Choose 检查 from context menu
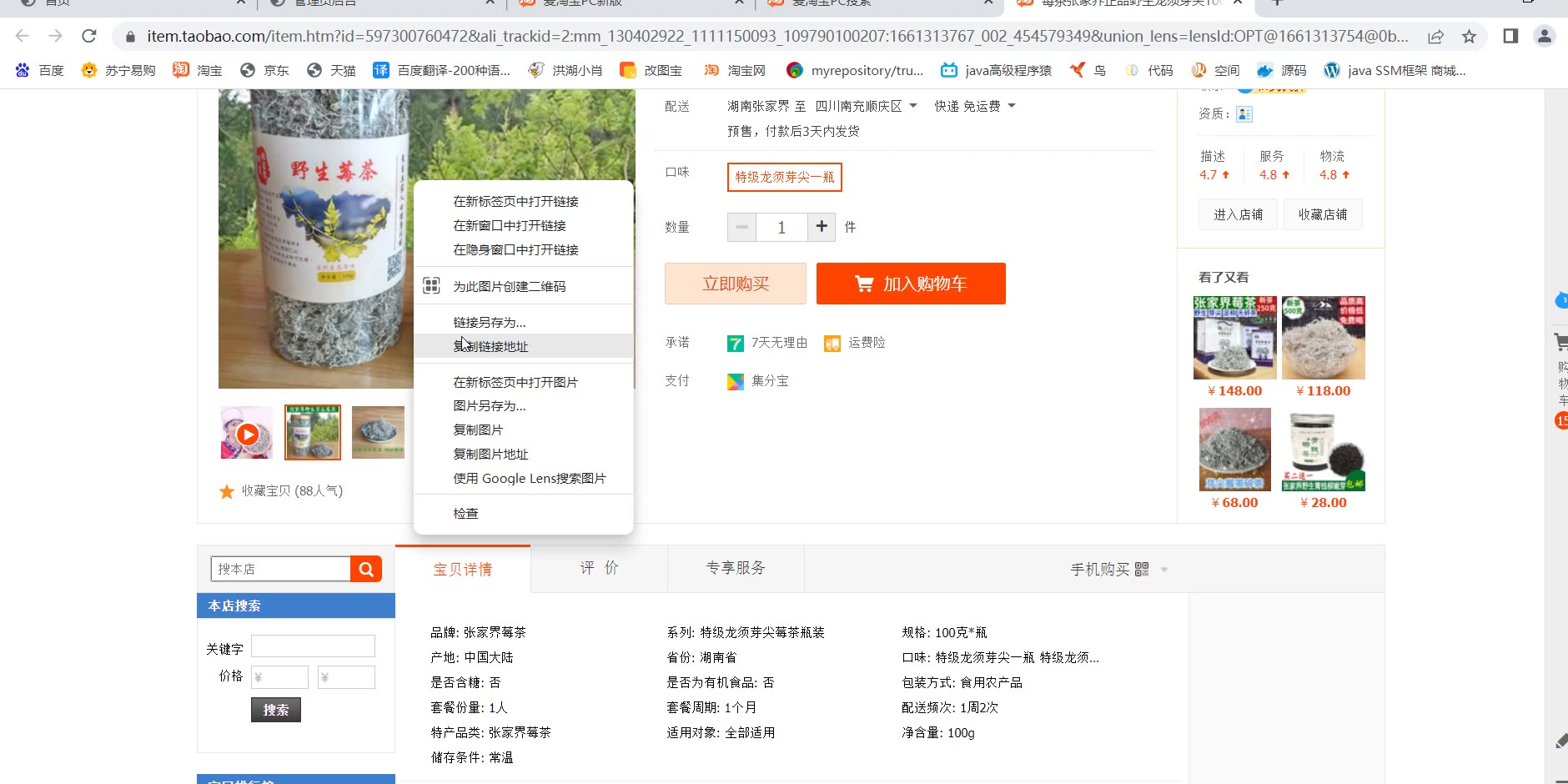 coord(524,513)
